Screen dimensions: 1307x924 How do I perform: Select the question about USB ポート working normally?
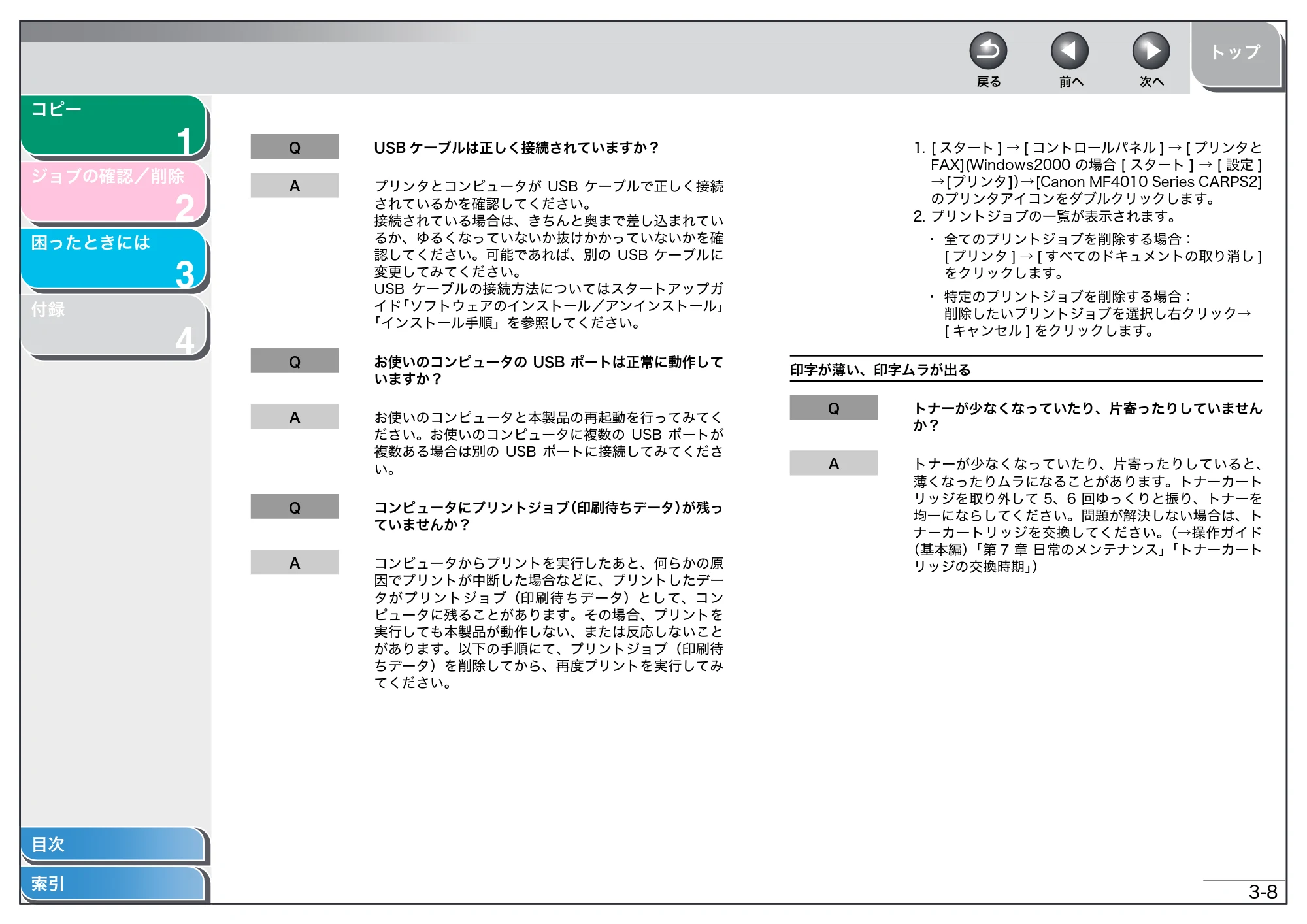click(548, 371)
